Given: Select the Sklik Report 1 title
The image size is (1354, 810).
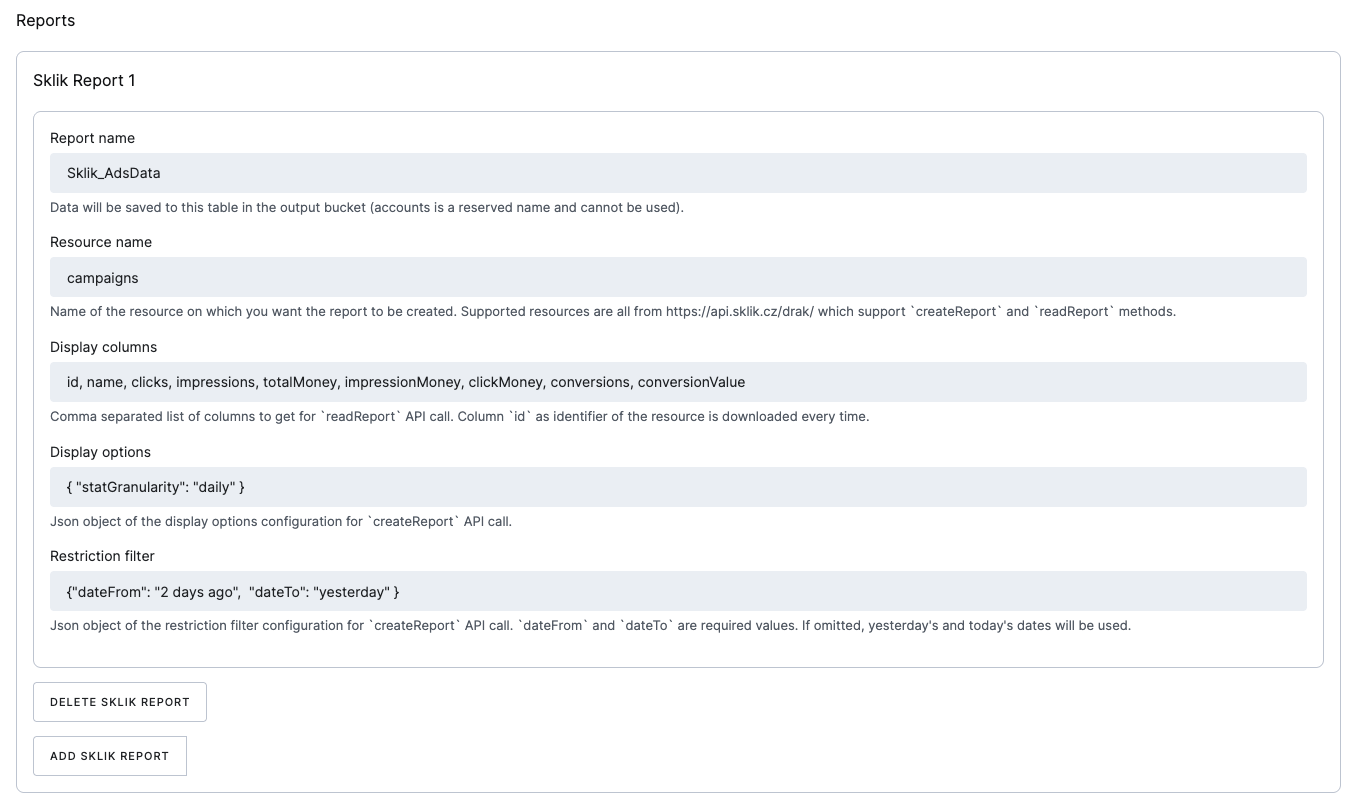Looking at the screenshot, I should tap(84, 80).
